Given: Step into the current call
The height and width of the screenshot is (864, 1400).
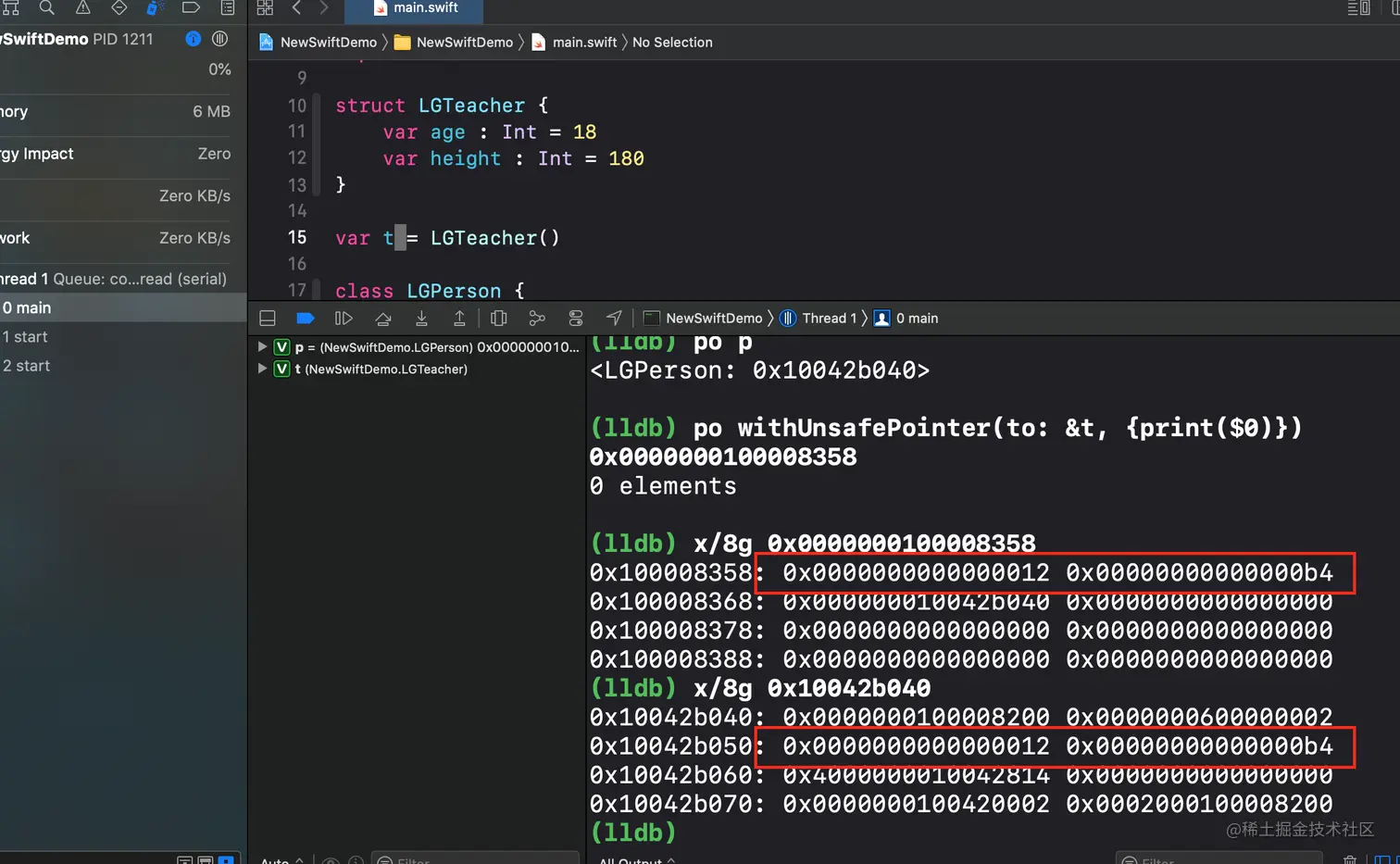Looking at the screenshot, I should click(421, 319).
